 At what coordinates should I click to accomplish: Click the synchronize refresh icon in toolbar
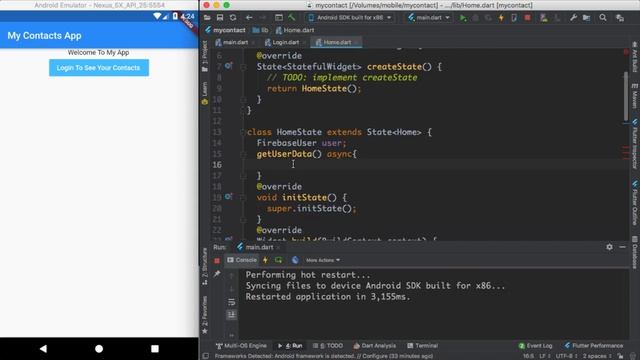(233, 18)
